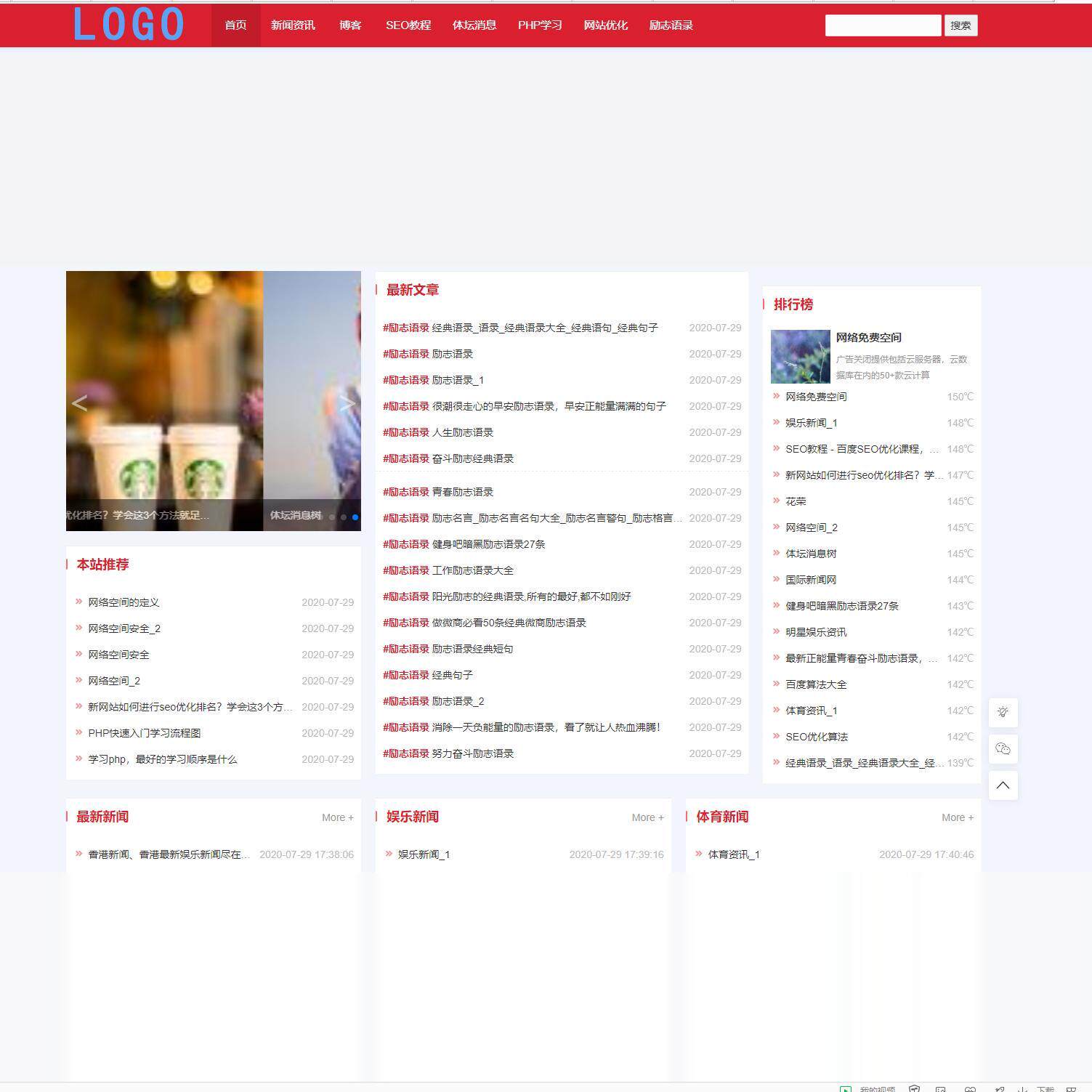Click the 搜索 button
Viewport: 1092px width, 1092px height.
(x=960, y=25)
